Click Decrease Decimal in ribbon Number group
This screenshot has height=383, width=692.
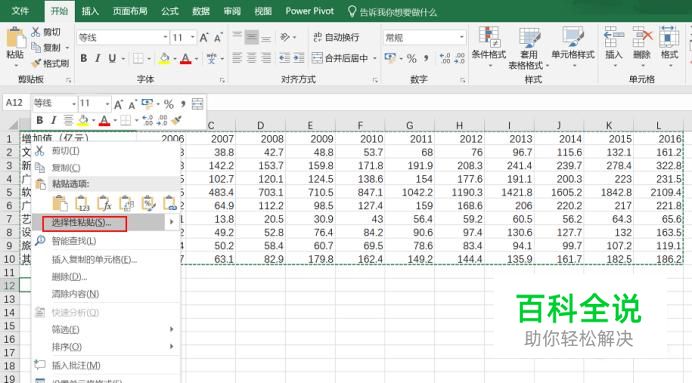pos(459,58)
